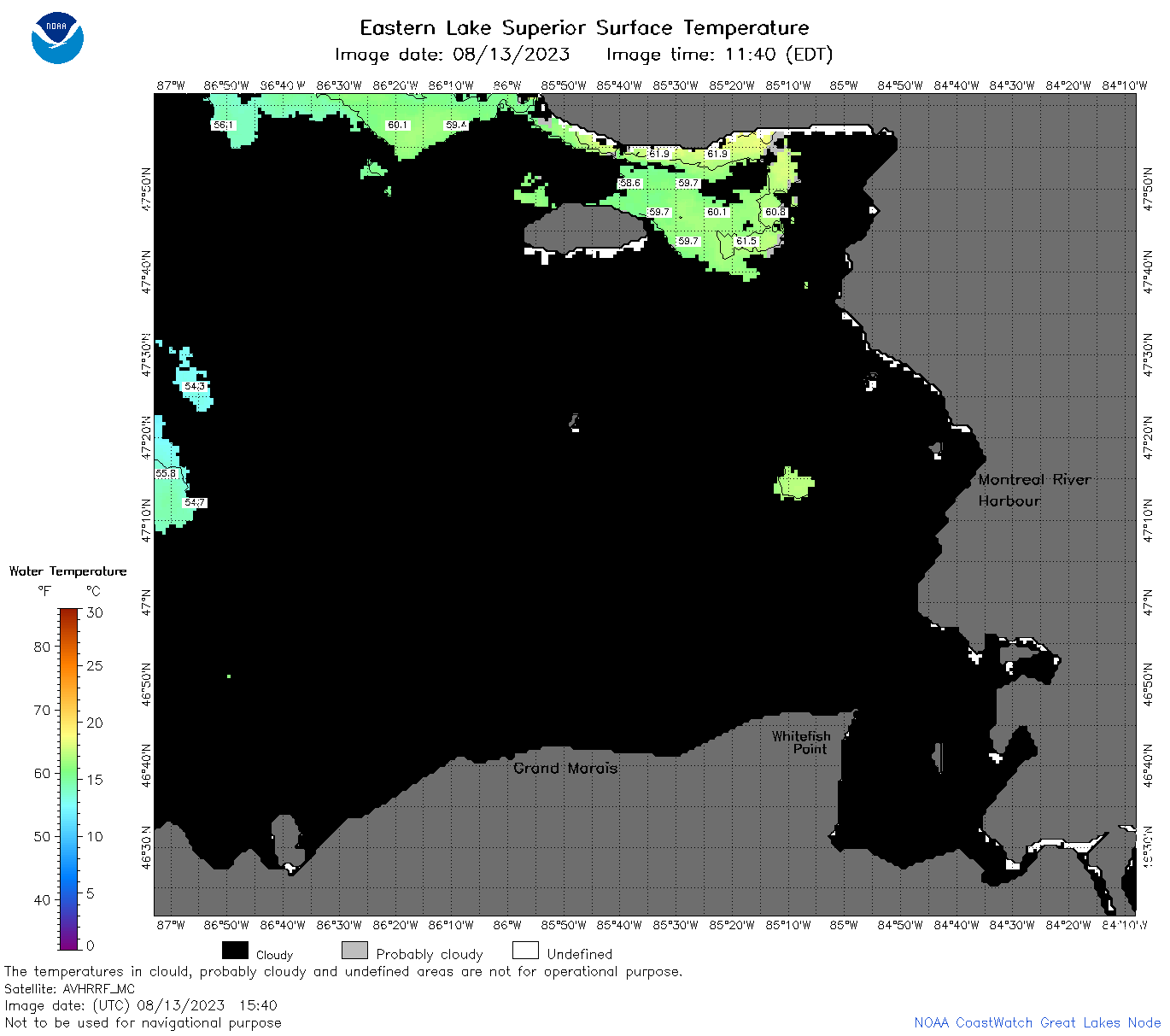Screen dimensions: 1170x1036
Task: Click the title Eastern Lake Superior Surface Temperature
Action: 584,28
